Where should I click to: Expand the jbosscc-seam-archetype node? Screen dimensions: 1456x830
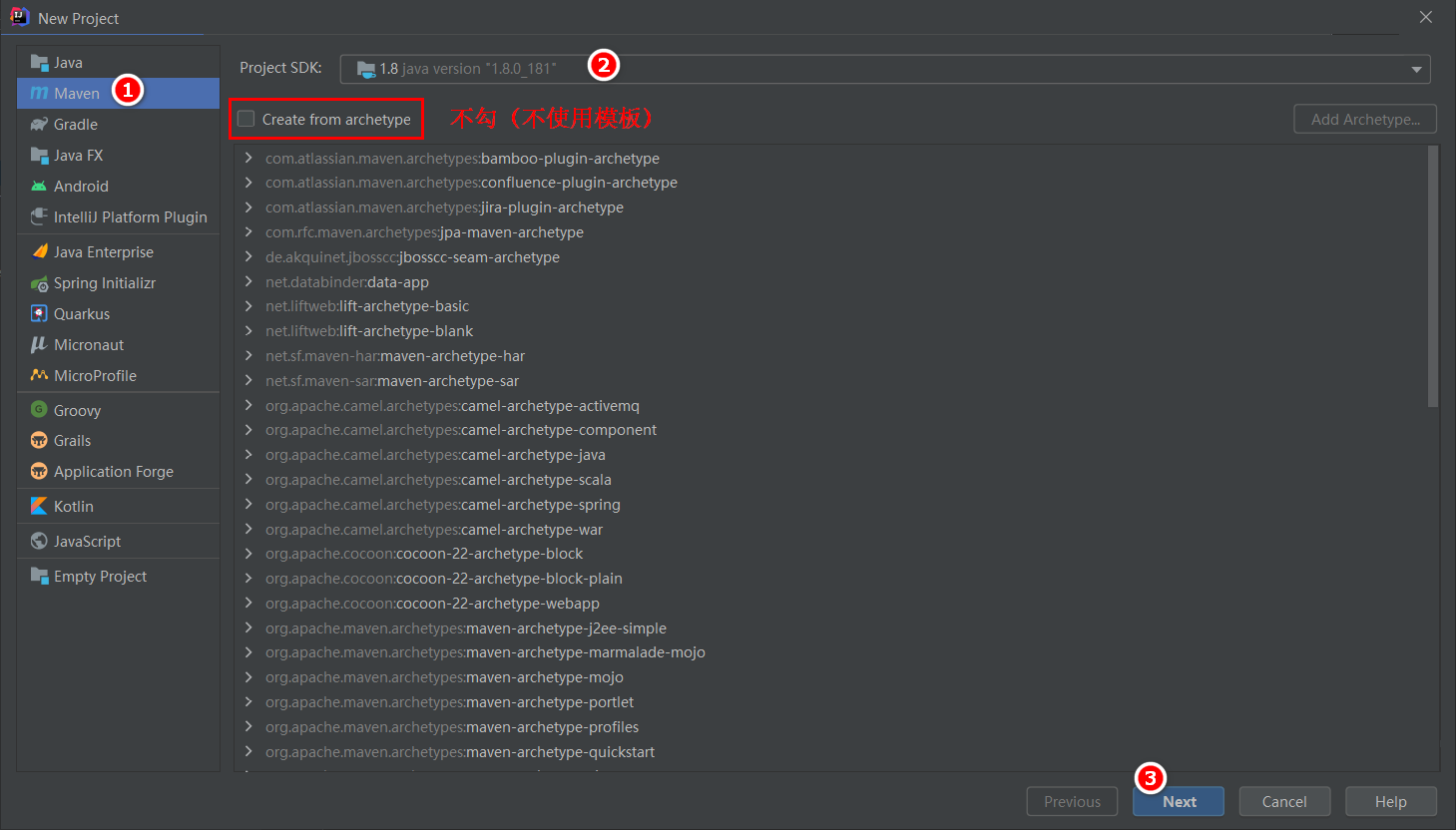[x=248, y=257]
